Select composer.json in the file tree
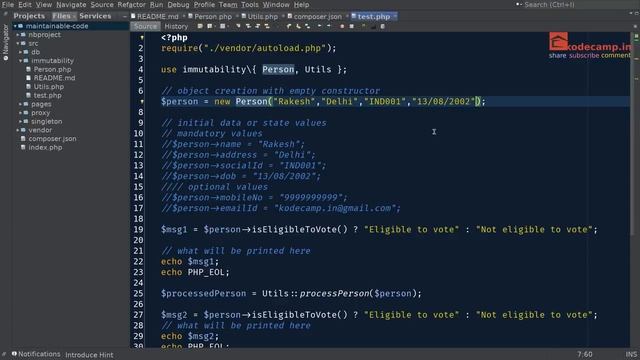This screenshot has width=640, height=360. (52, 139)
